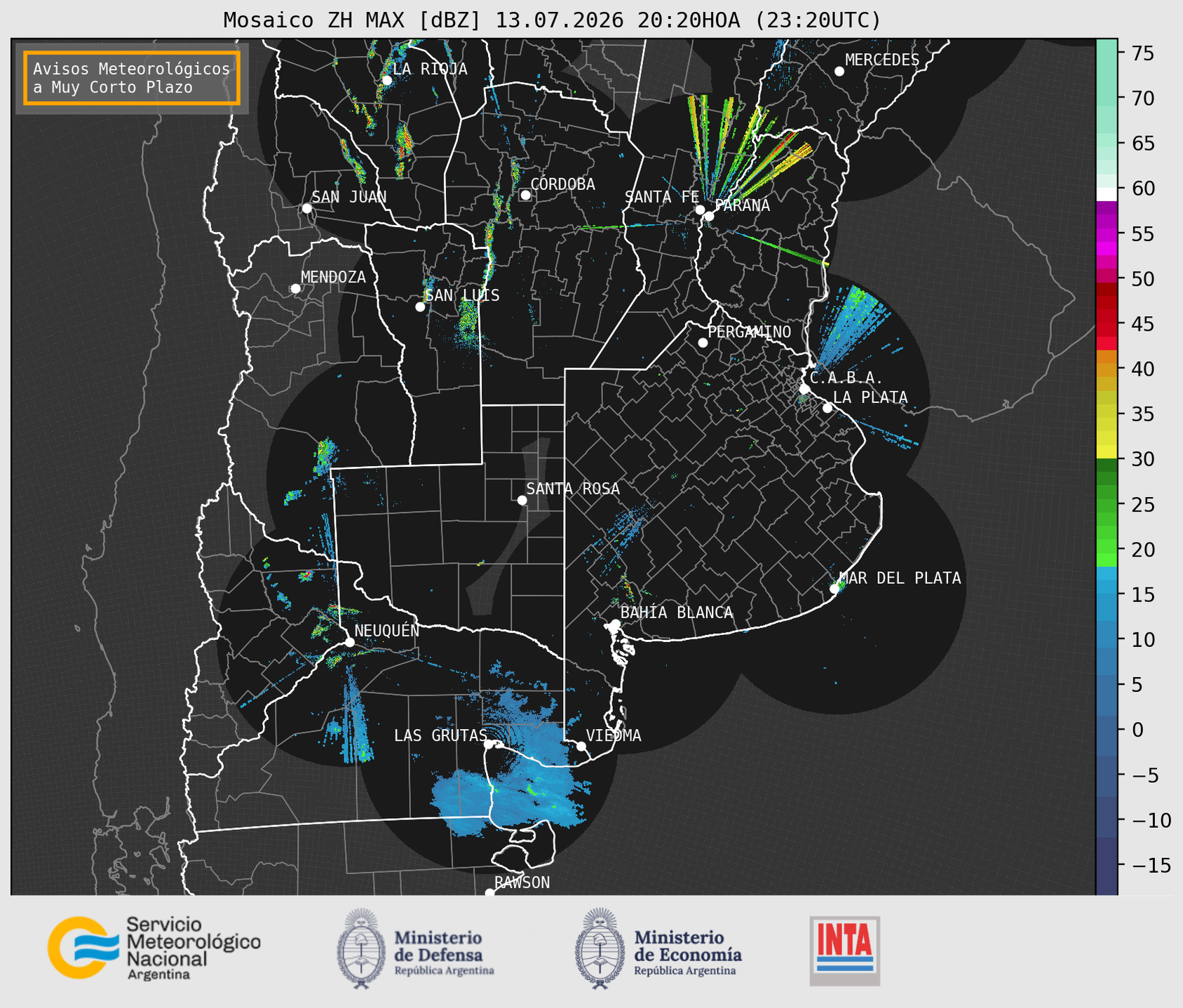
Task: Click the Ministerio de Economía emblem
Action: coord(600,948)
